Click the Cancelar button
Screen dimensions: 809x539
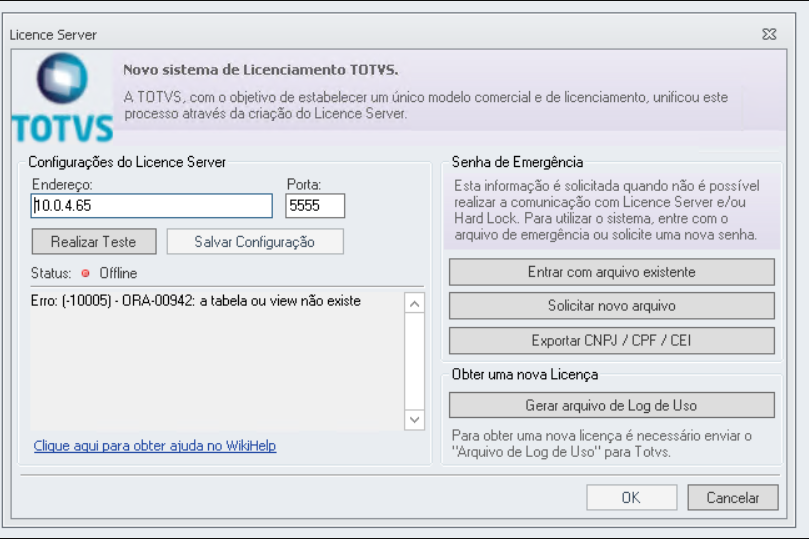[733, 498]
